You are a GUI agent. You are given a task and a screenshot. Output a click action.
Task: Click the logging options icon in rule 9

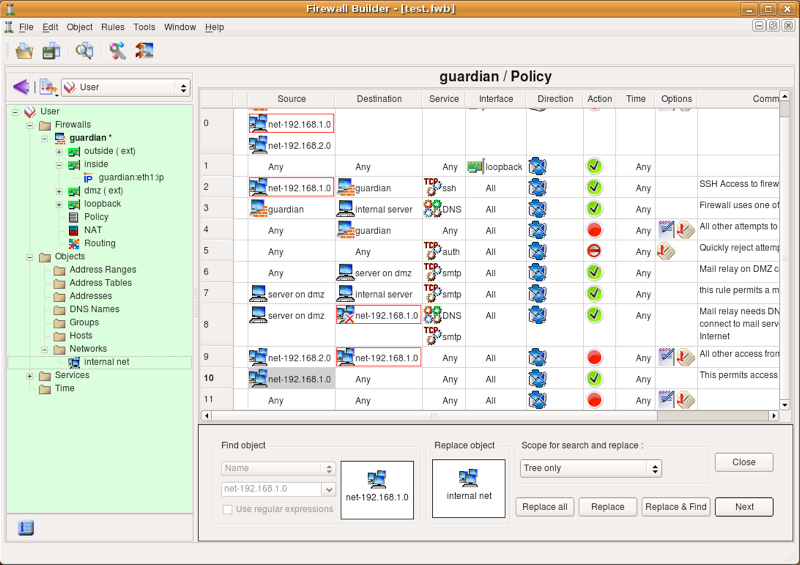[667, 357]
